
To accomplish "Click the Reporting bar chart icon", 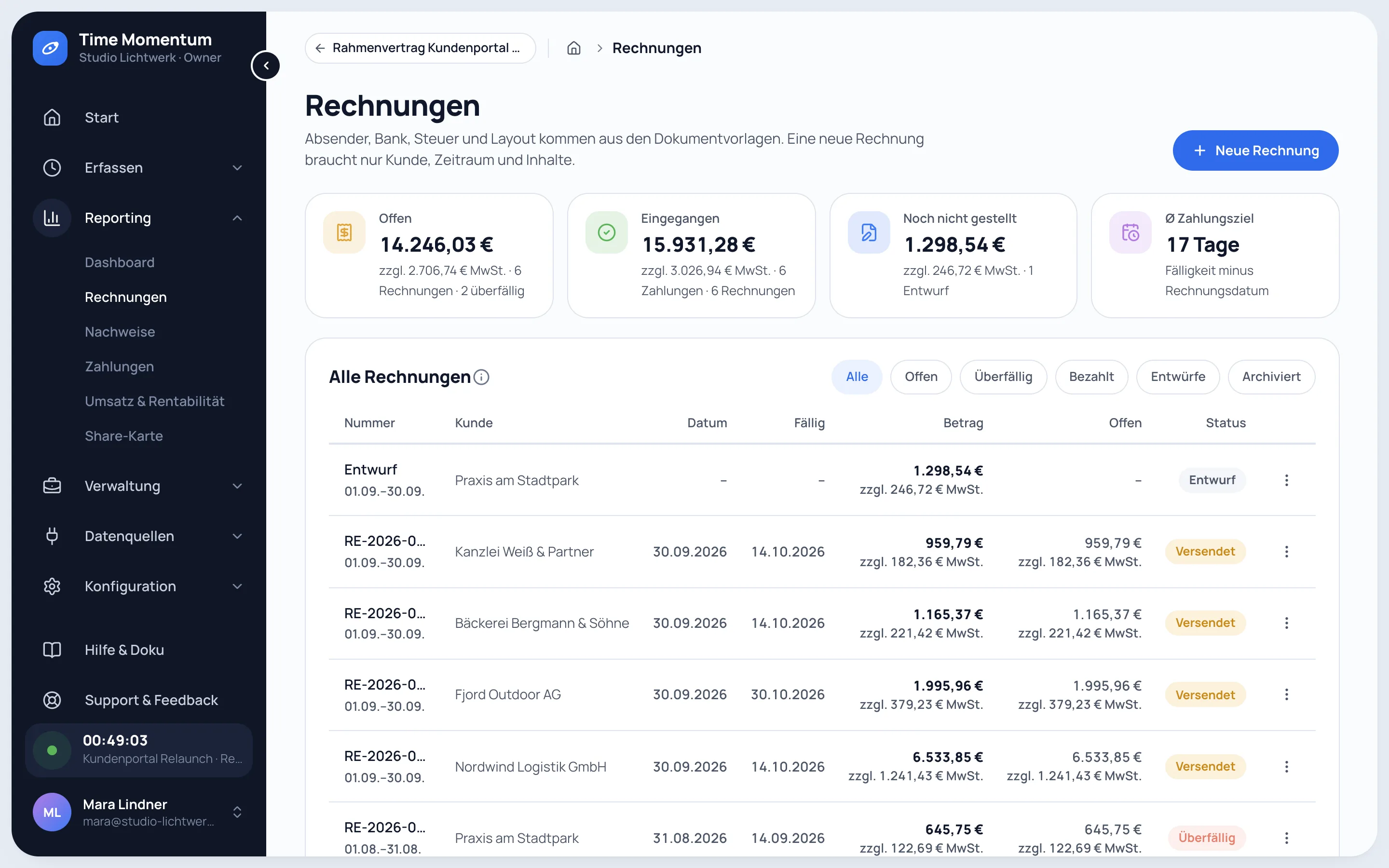I will coord(52,218).
